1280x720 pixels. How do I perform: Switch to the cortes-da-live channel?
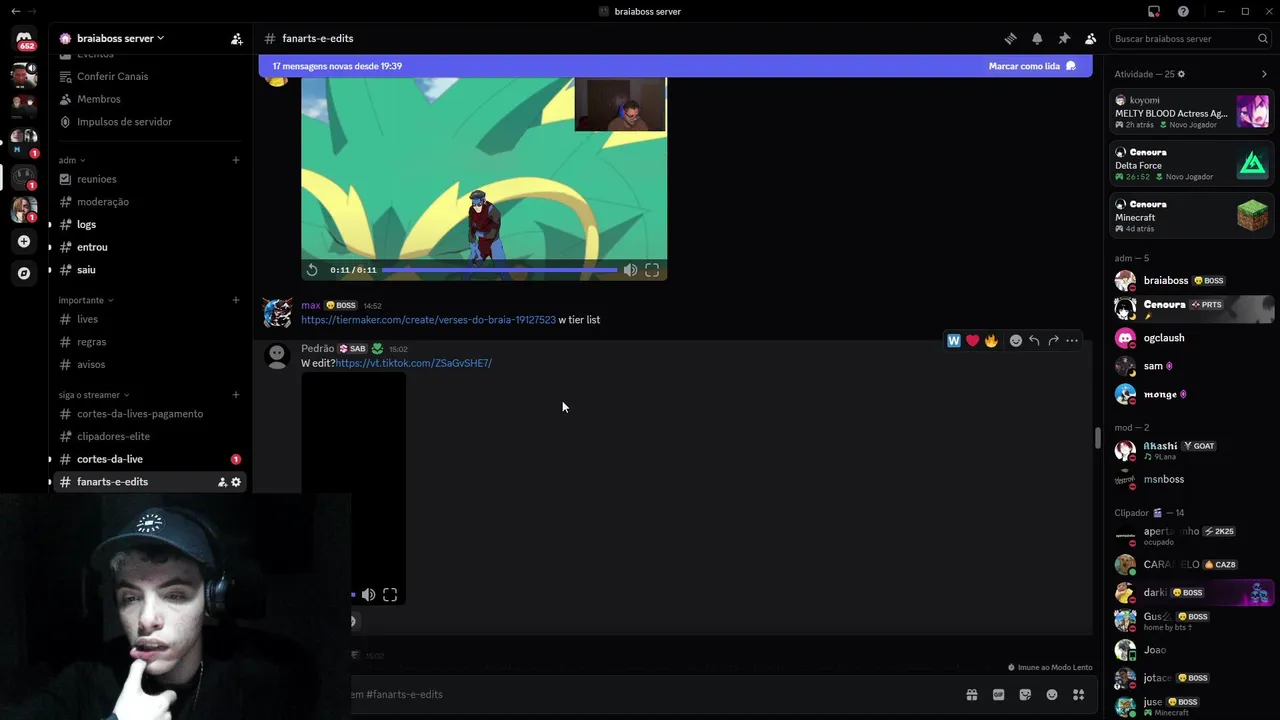point(148,459)
